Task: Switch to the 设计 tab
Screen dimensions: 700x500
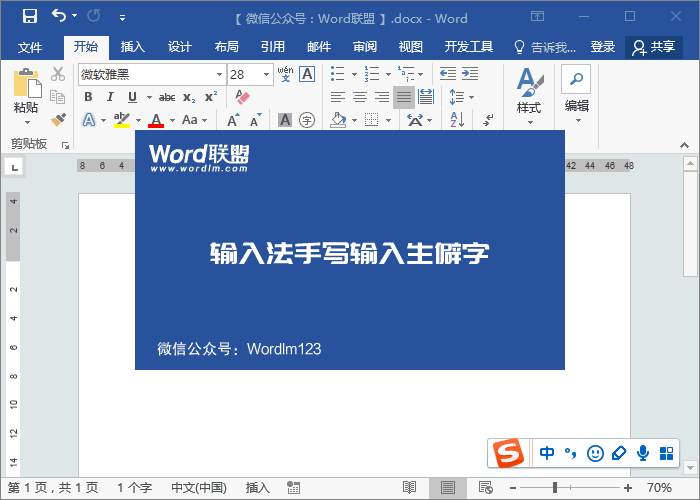Action: 179,47
